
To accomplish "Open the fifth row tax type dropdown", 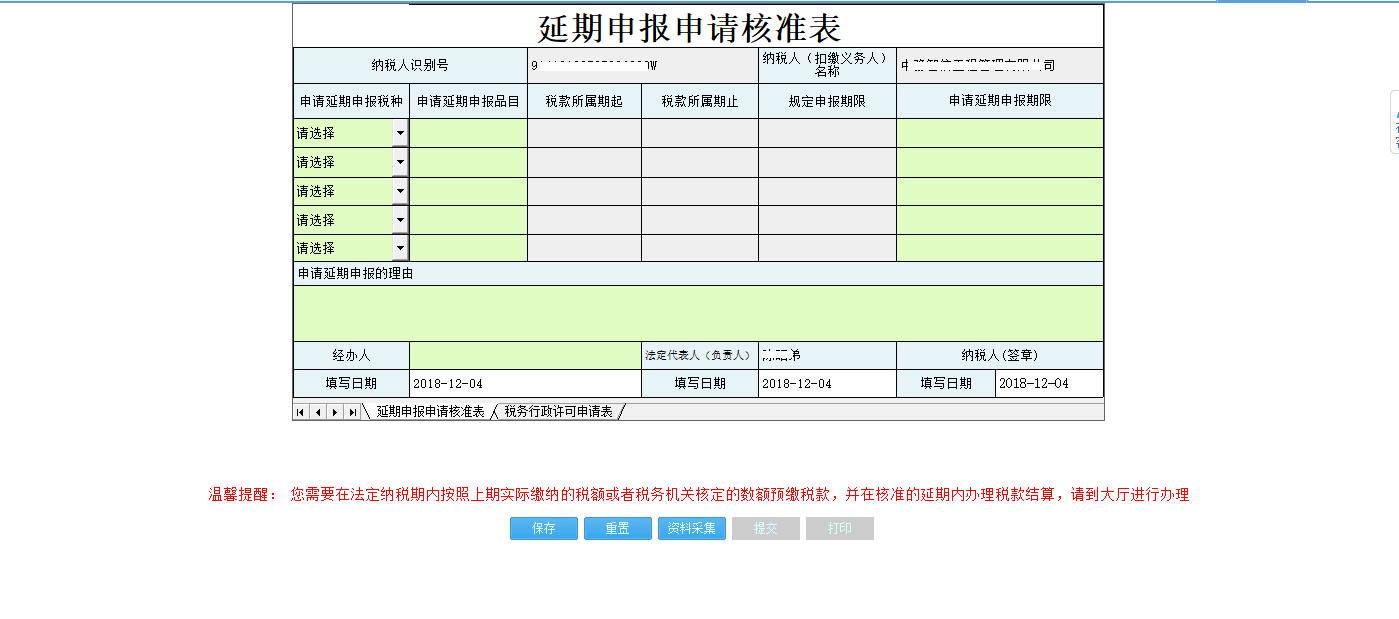I will click(398, 247).
